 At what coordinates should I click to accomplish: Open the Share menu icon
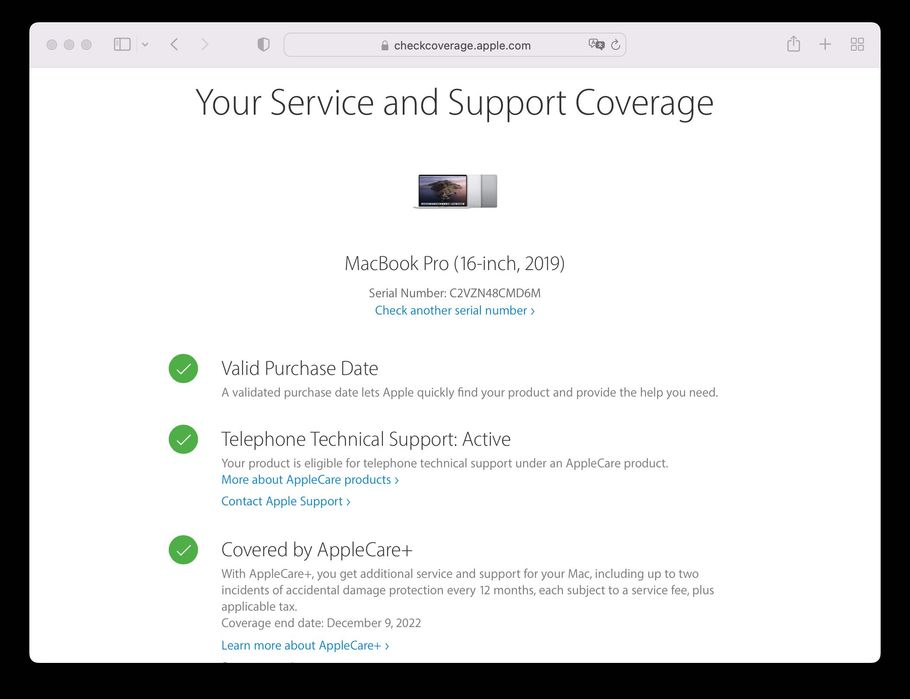pos(793,44)
